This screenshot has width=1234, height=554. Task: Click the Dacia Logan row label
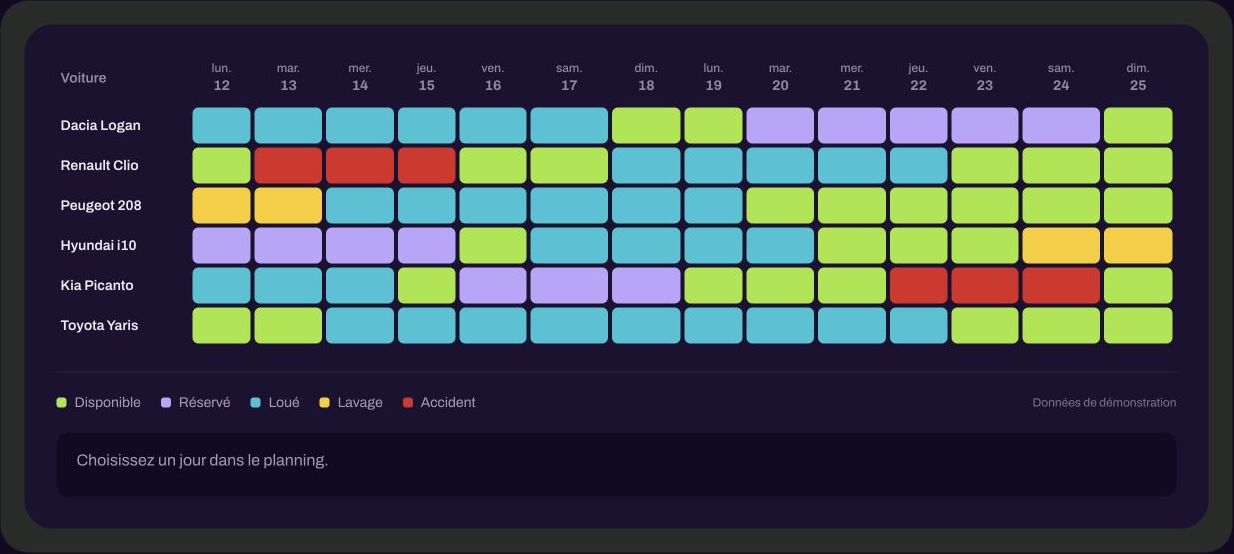pyautogui.click(x=100, y=126)
